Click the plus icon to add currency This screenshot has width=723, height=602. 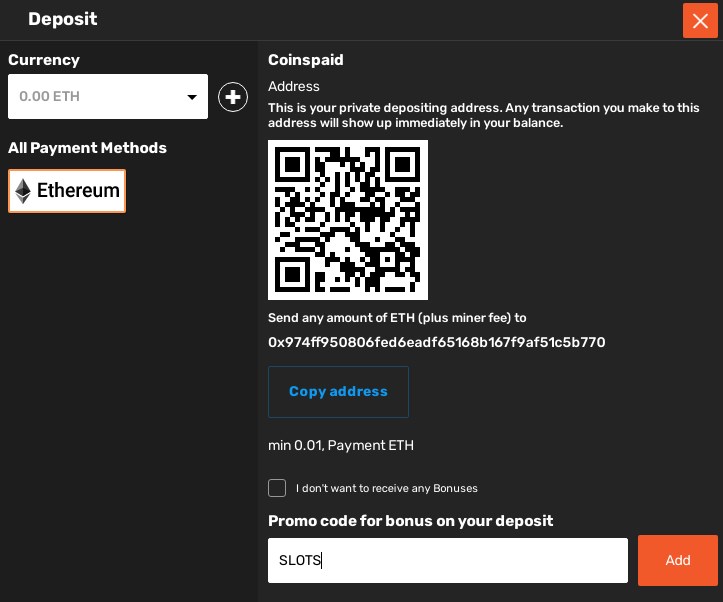[233, 97]
